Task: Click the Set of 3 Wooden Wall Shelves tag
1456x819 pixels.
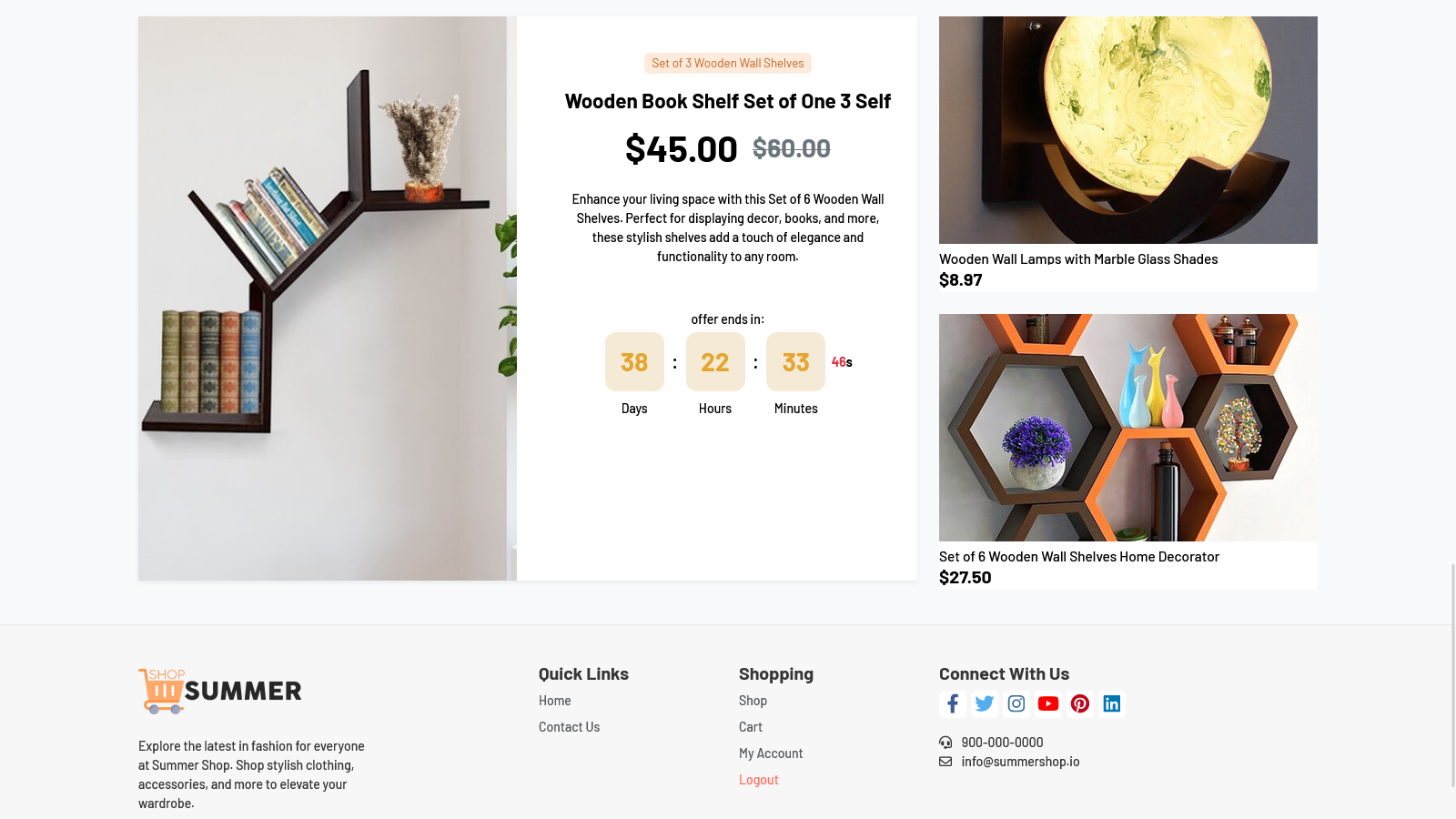Action: click(727, 63)
